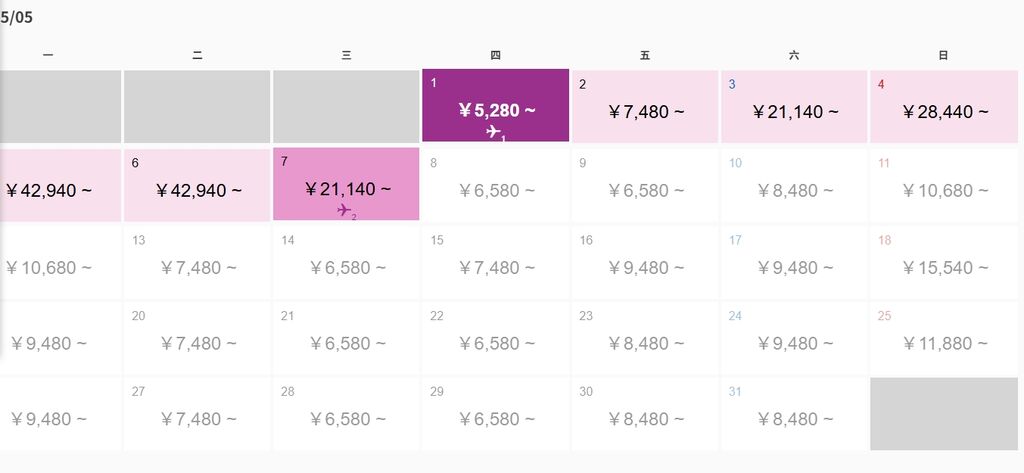Pick May 31 fare ¥8,480
This screenshot has width=1024, height=473.
click(794, 414)
